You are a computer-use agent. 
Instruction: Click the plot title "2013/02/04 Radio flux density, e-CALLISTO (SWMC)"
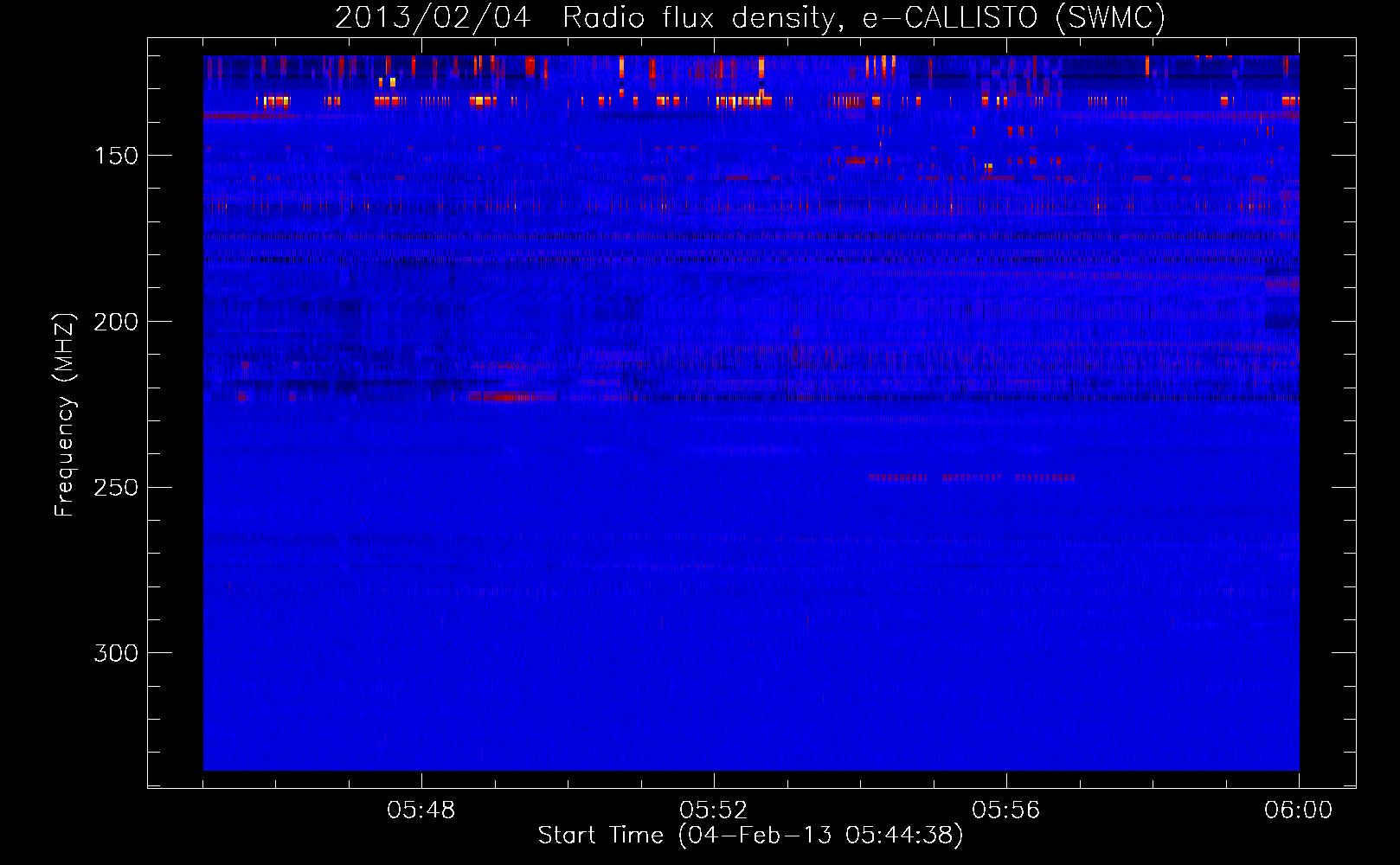[x=750, y=17]
